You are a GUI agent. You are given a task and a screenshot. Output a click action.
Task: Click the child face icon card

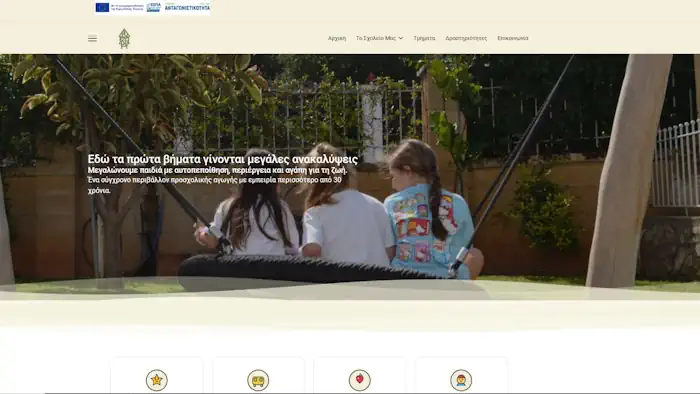tap(461, 380)
